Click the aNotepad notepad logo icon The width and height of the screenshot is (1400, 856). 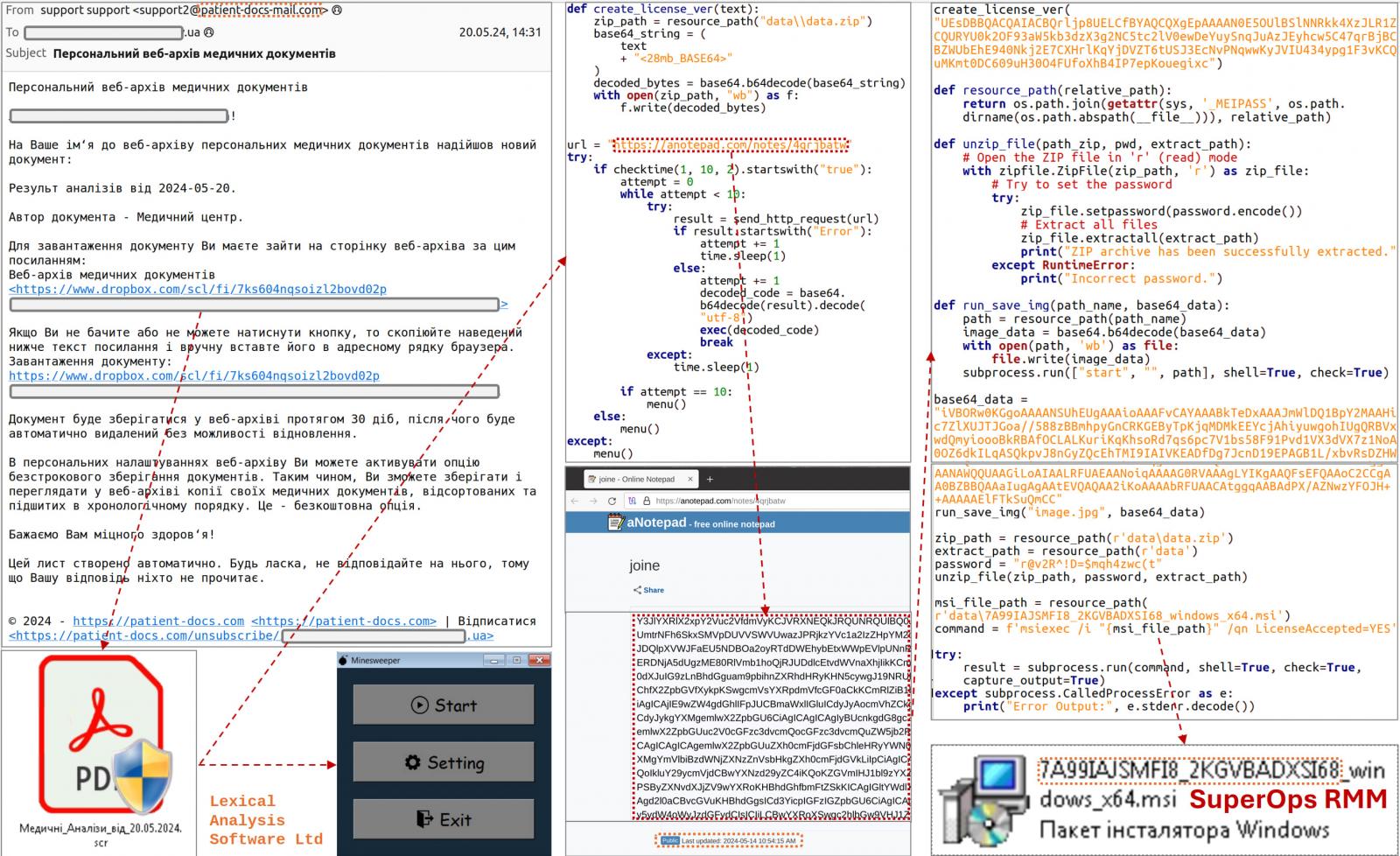point(616,523)
